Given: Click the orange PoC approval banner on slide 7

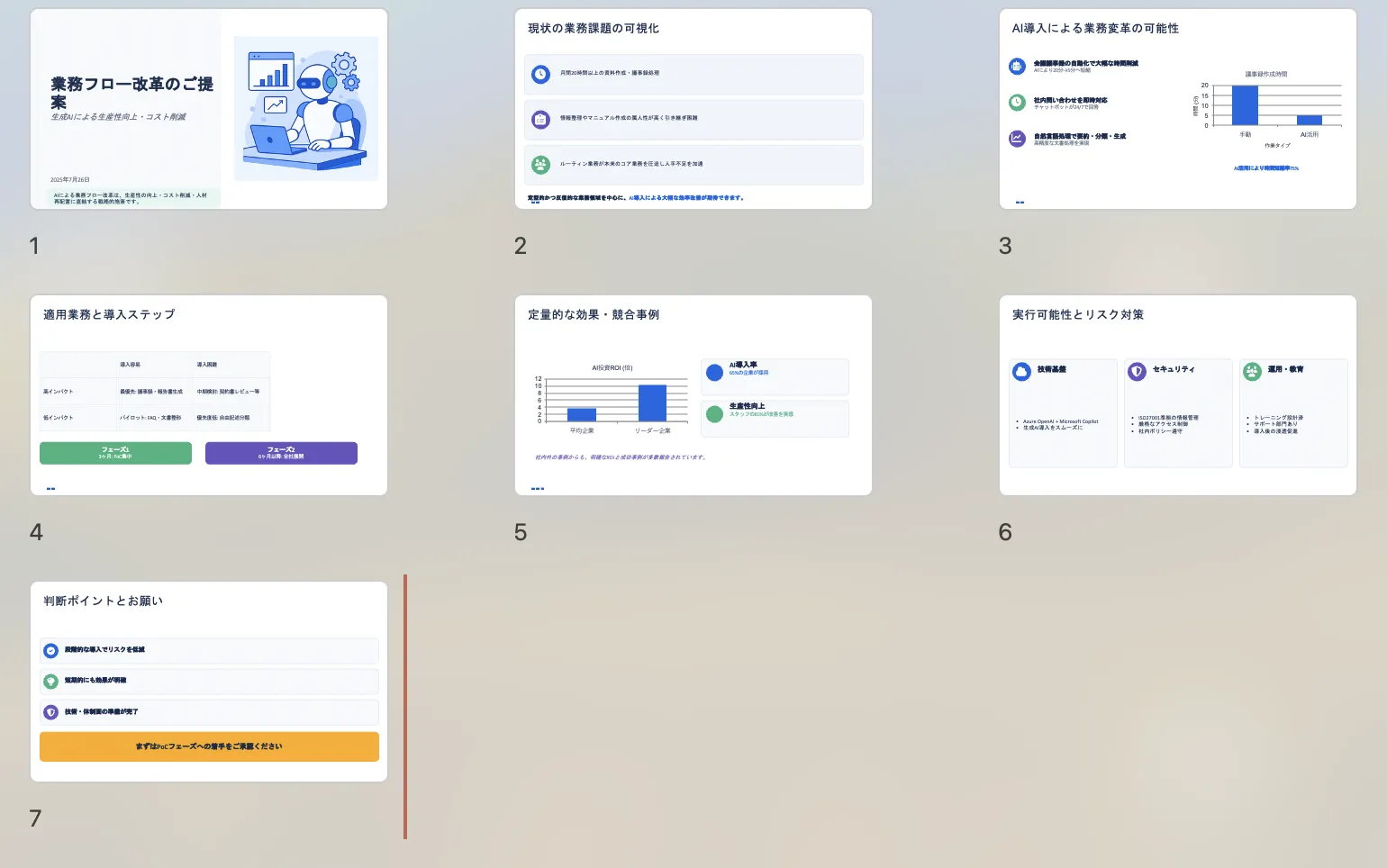Looking at the screenshot, I should (x=209, y=746).
